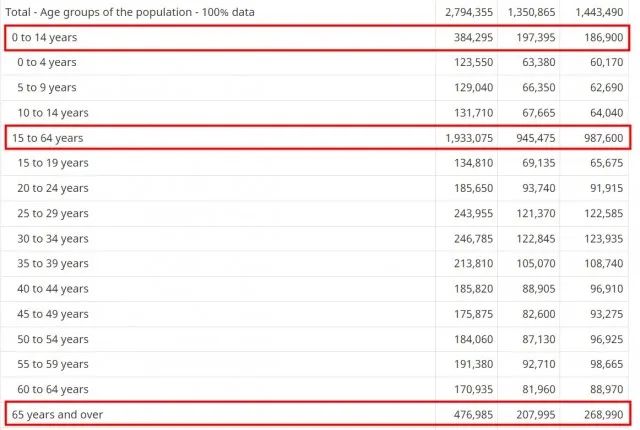Click the 65,675 cell
The width and height of the screenshot is (640, 430).
click(607, 163)
